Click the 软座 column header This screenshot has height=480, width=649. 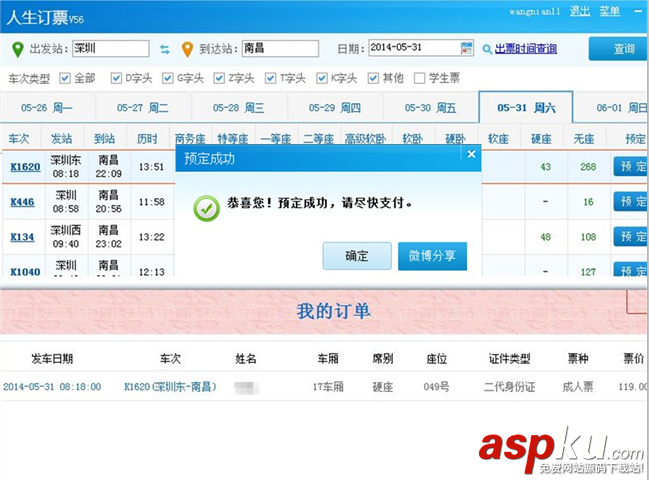point(498,138)
